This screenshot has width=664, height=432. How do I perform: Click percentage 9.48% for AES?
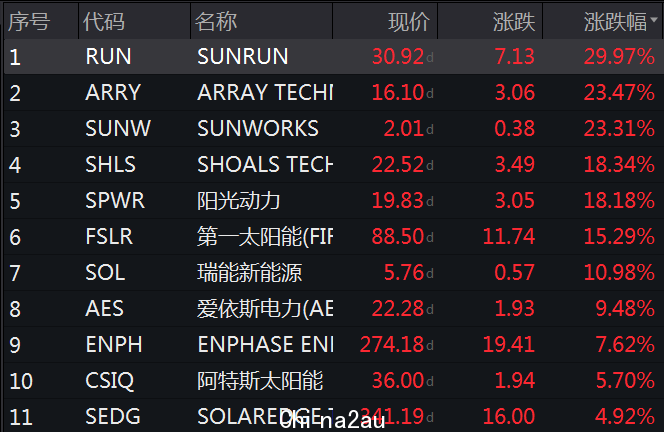tap(625, 308)
